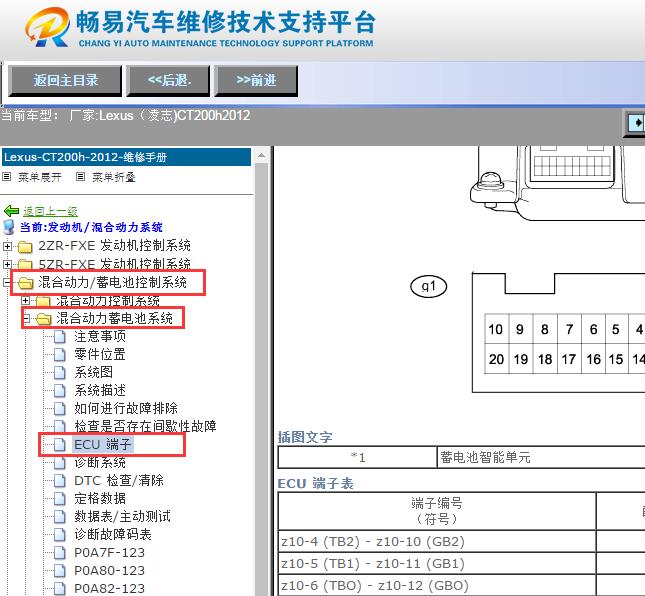Viewport: 645px width, 596px height.
Task: Select the ECU 端子 entry
Action: tap(103, 445)
